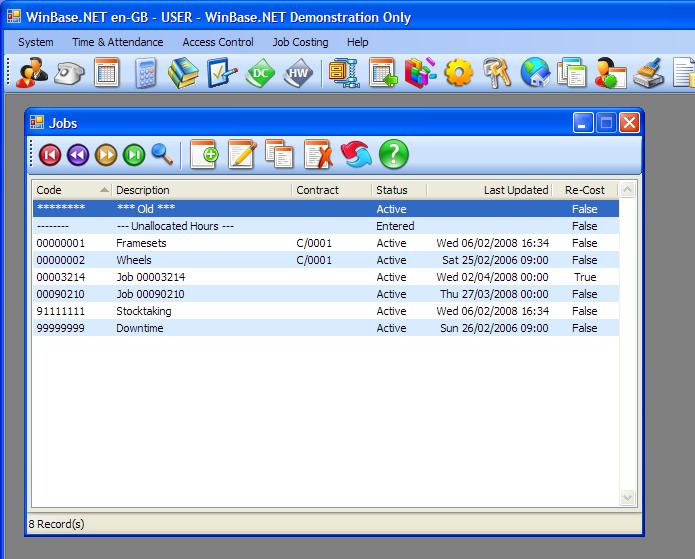The height and width of the screenshot is (559, 695).
Task: Sort by the Re-Cost column header
Action: 585,190
